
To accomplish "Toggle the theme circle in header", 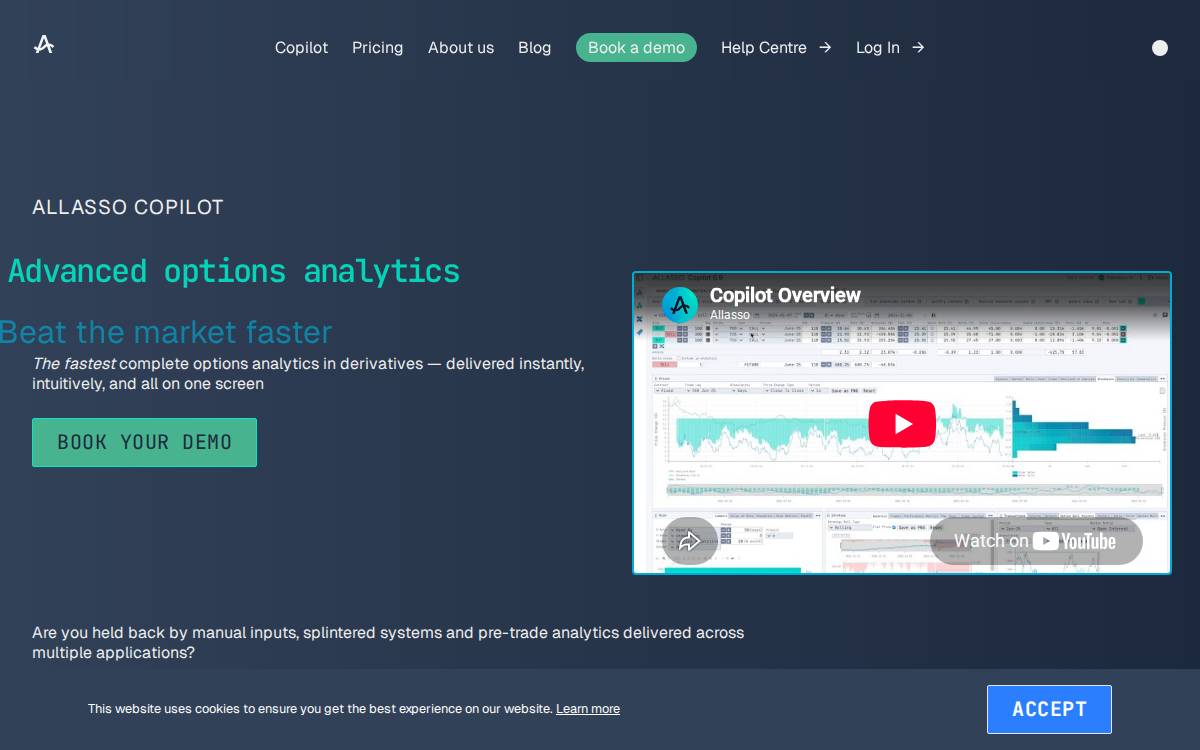I will coord(1160,48).
